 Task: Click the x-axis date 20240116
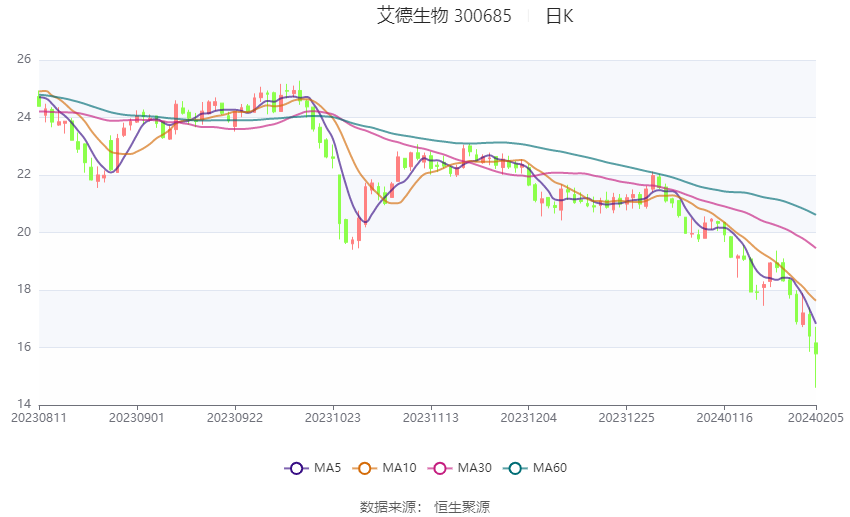point(724,418)
